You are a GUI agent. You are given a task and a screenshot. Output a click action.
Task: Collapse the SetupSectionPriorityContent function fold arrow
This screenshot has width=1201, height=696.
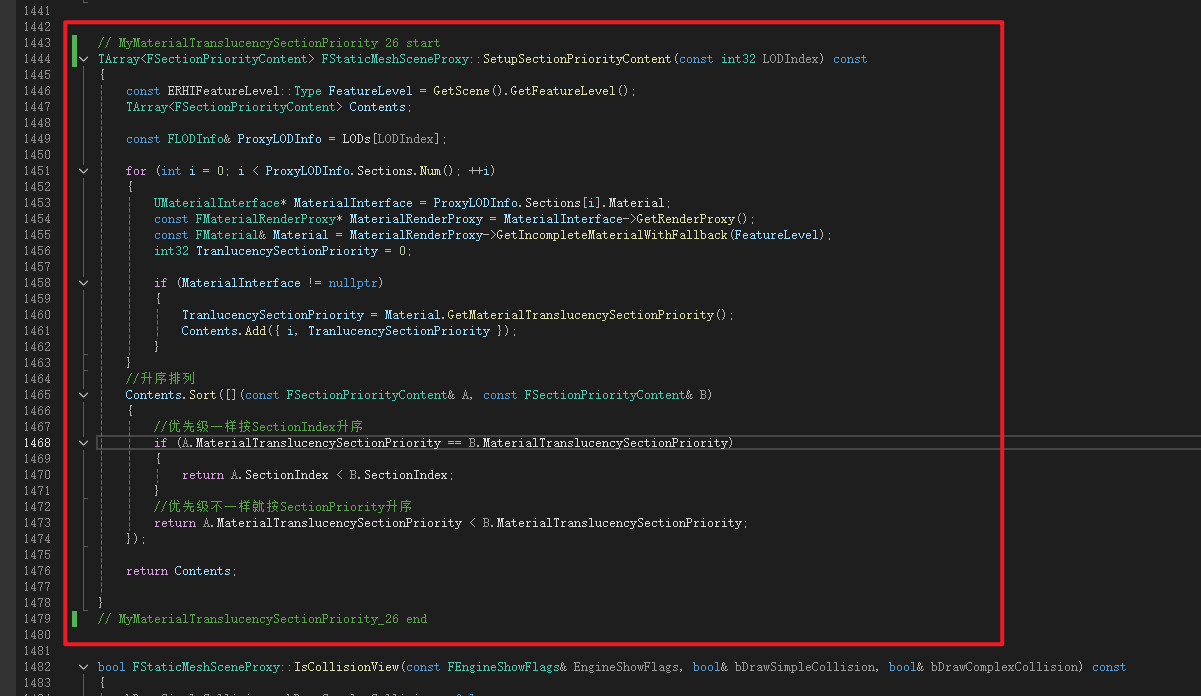click(84, 60)
